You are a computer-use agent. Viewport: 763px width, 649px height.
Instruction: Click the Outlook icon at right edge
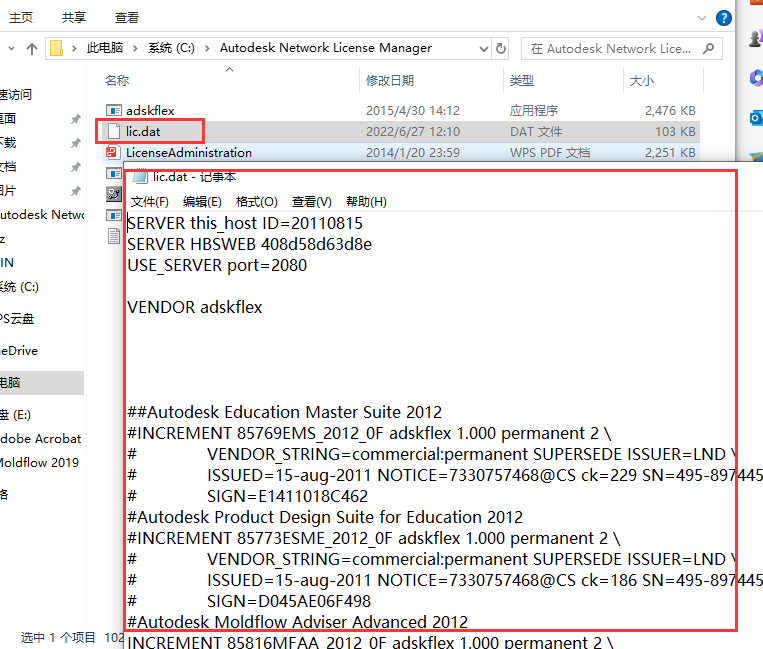756,117
